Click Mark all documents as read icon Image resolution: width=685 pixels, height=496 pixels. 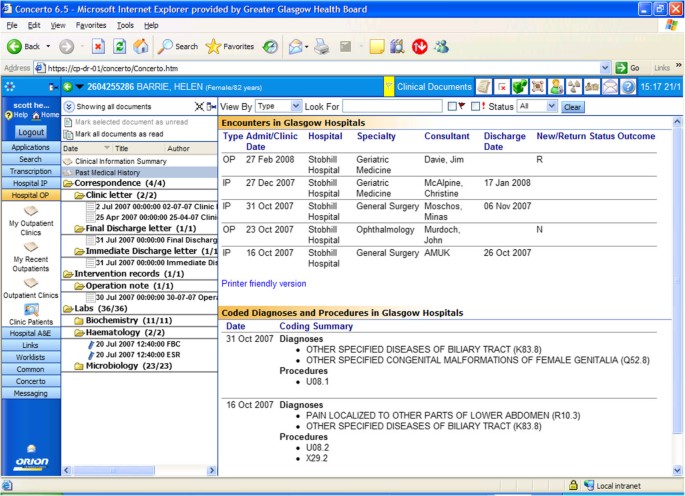click(x=68, y=134)
